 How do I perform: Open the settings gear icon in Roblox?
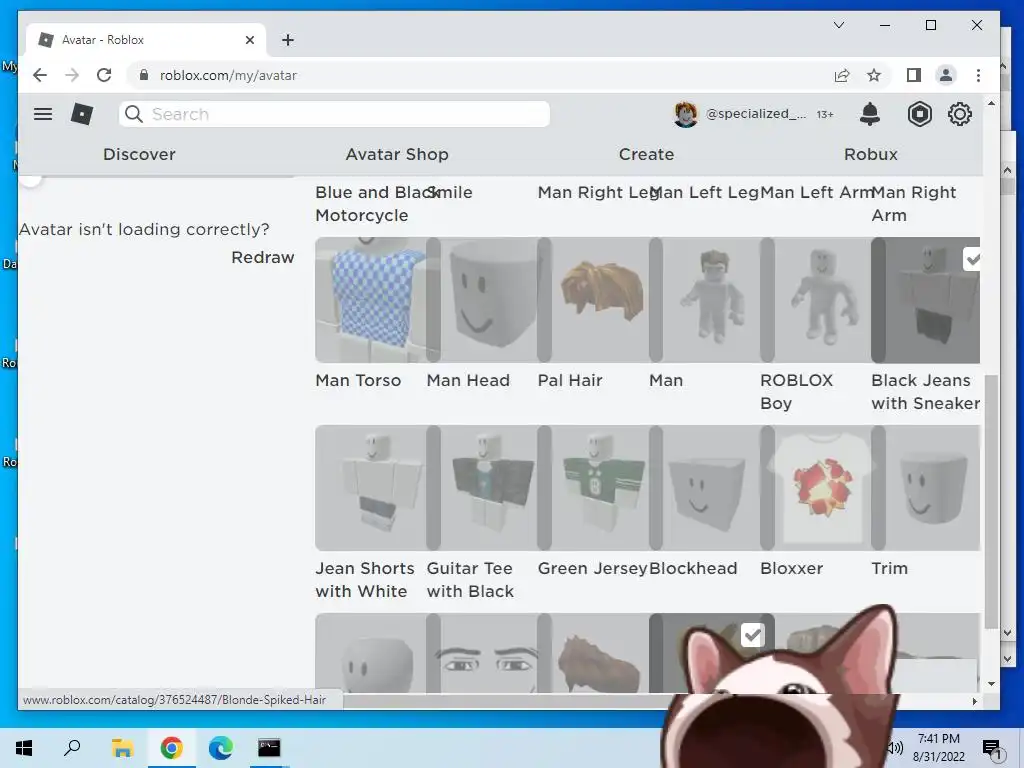click(x=959, y=114)
